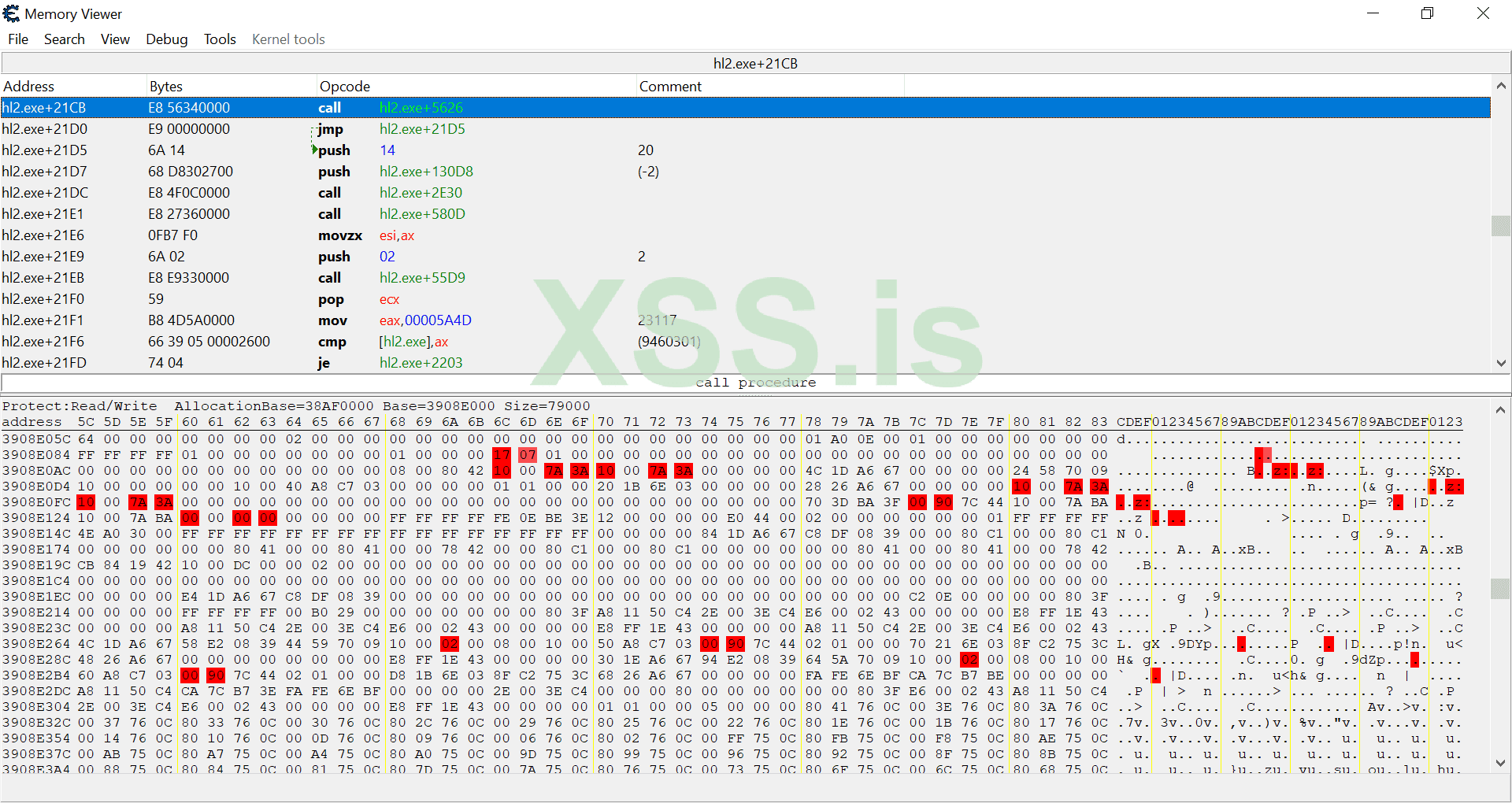
Task: Click the hex row address 3908E37C
Action: (x=36, y=754)
